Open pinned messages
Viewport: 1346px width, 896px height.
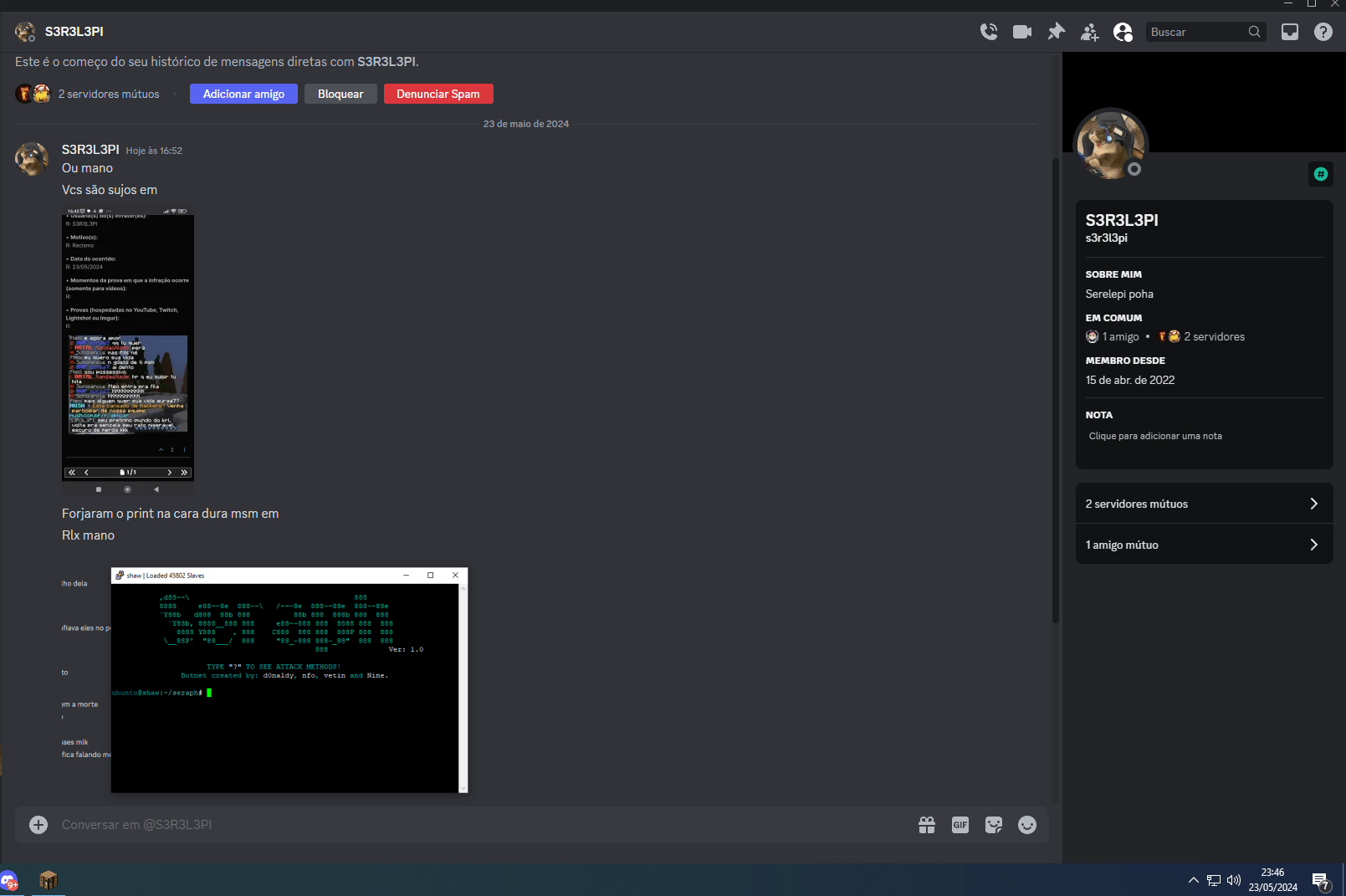(x=1056, y=32)
